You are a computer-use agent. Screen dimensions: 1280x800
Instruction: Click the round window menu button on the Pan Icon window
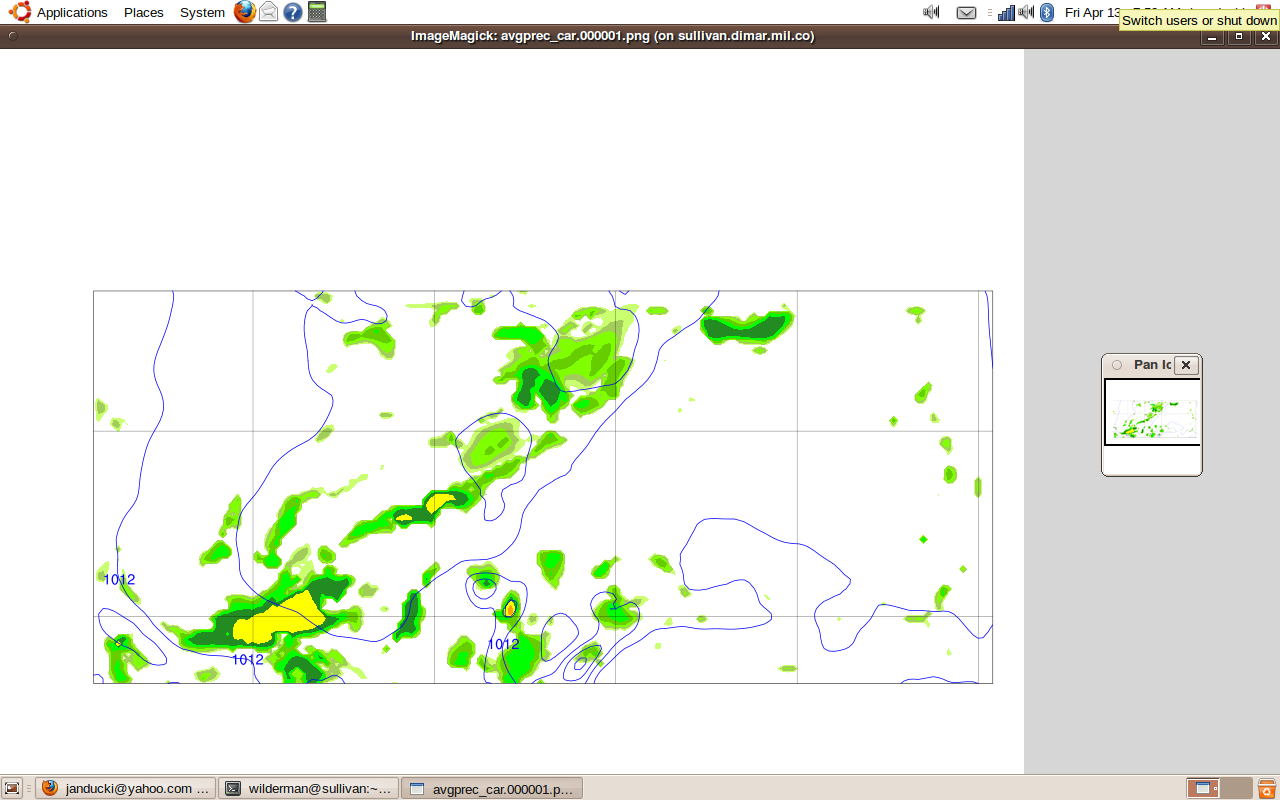click(1117, 365)
